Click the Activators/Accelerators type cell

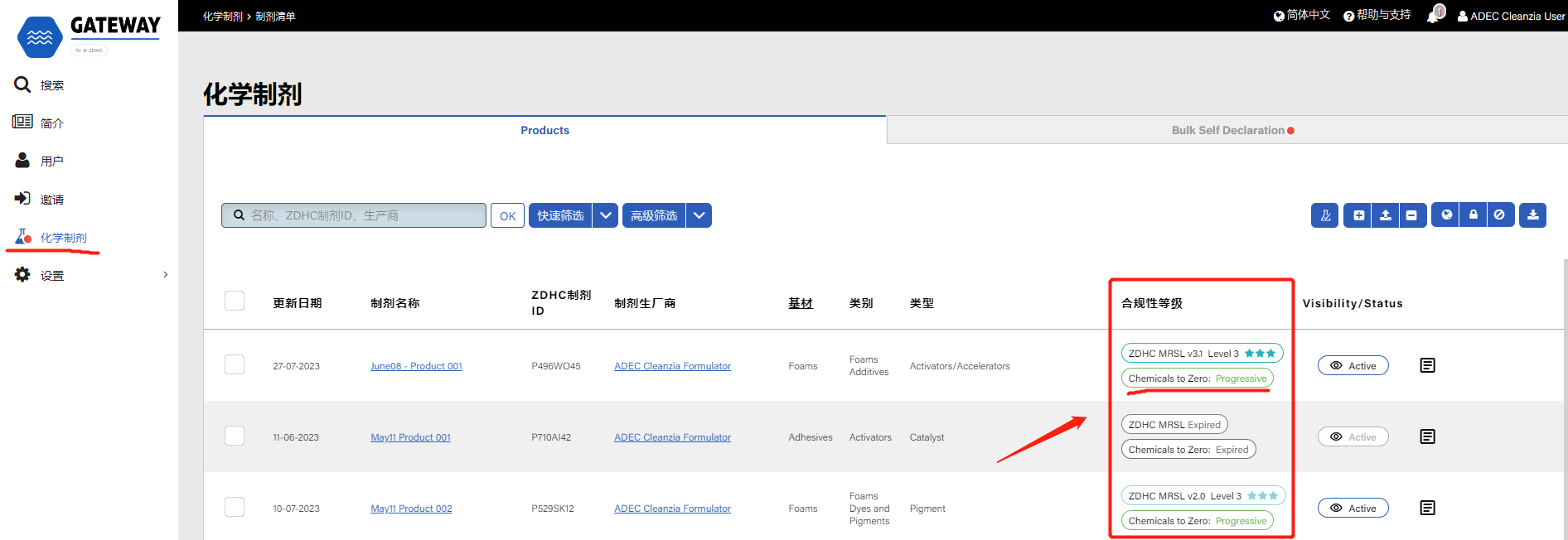[x=960, y=366]
